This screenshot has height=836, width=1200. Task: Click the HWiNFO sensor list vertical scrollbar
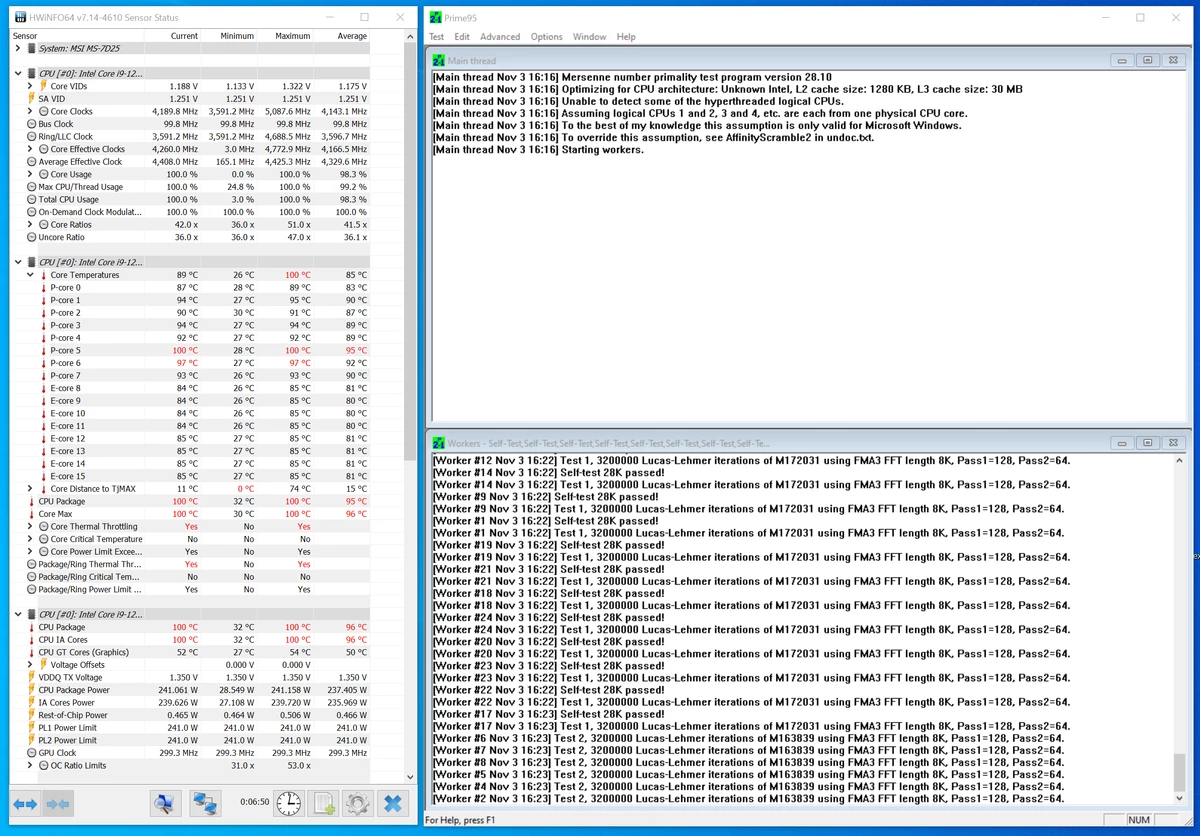410,407
